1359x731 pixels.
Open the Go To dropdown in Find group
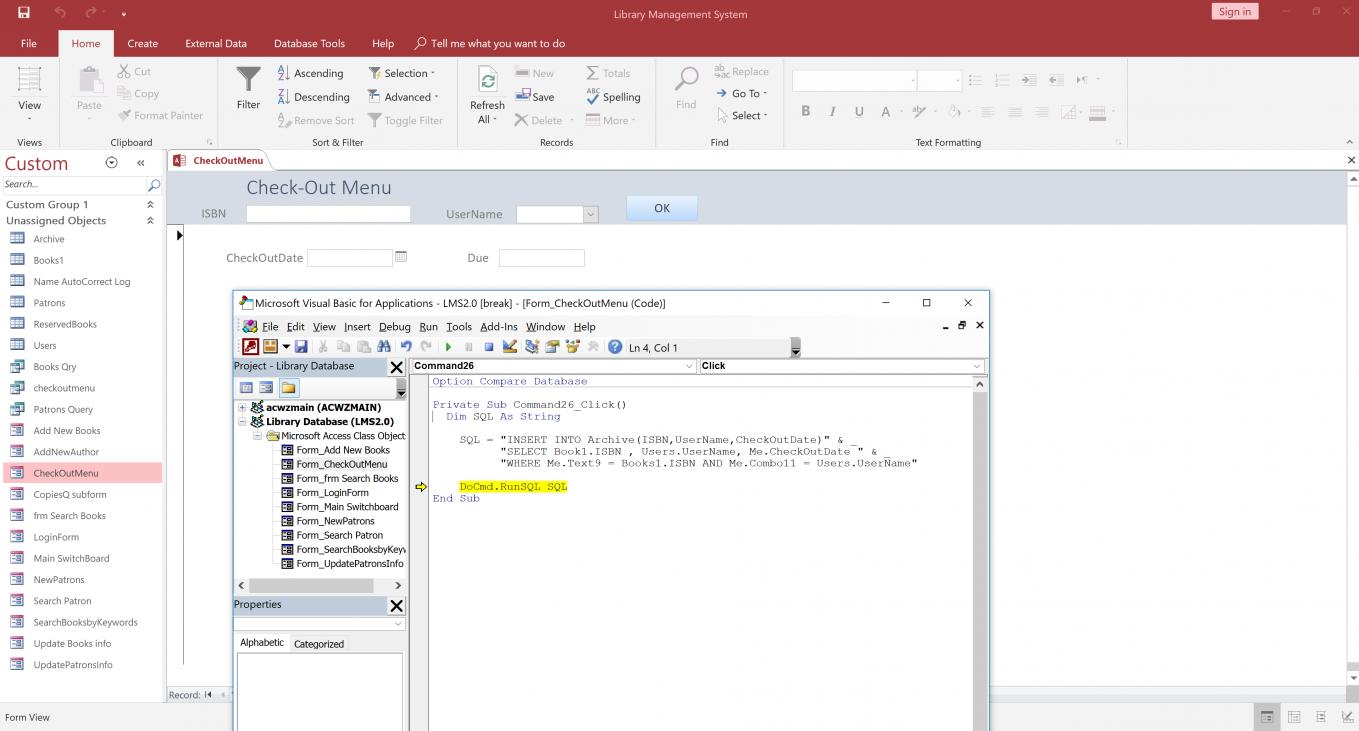pos(765,94)
